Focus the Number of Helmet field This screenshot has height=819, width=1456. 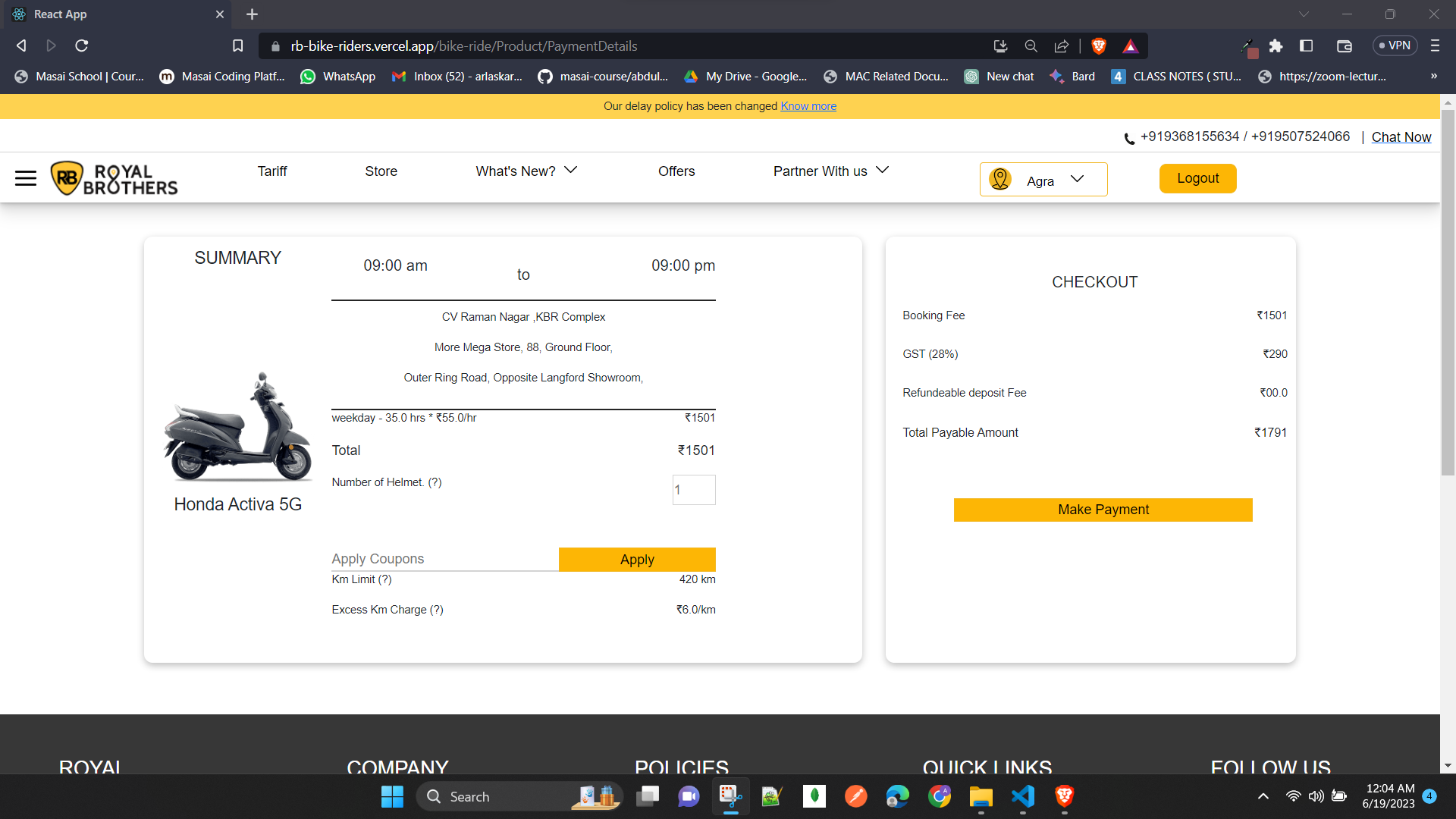coord(693,490)
